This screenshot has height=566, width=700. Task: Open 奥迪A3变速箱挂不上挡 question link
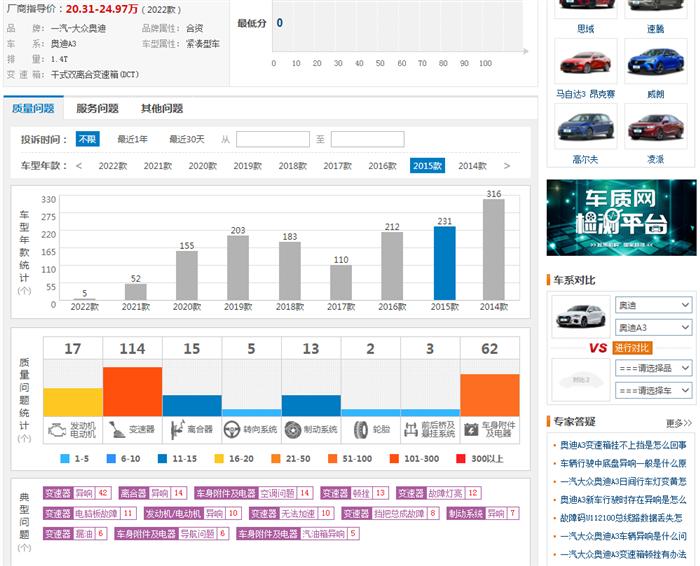coord(623,445)
